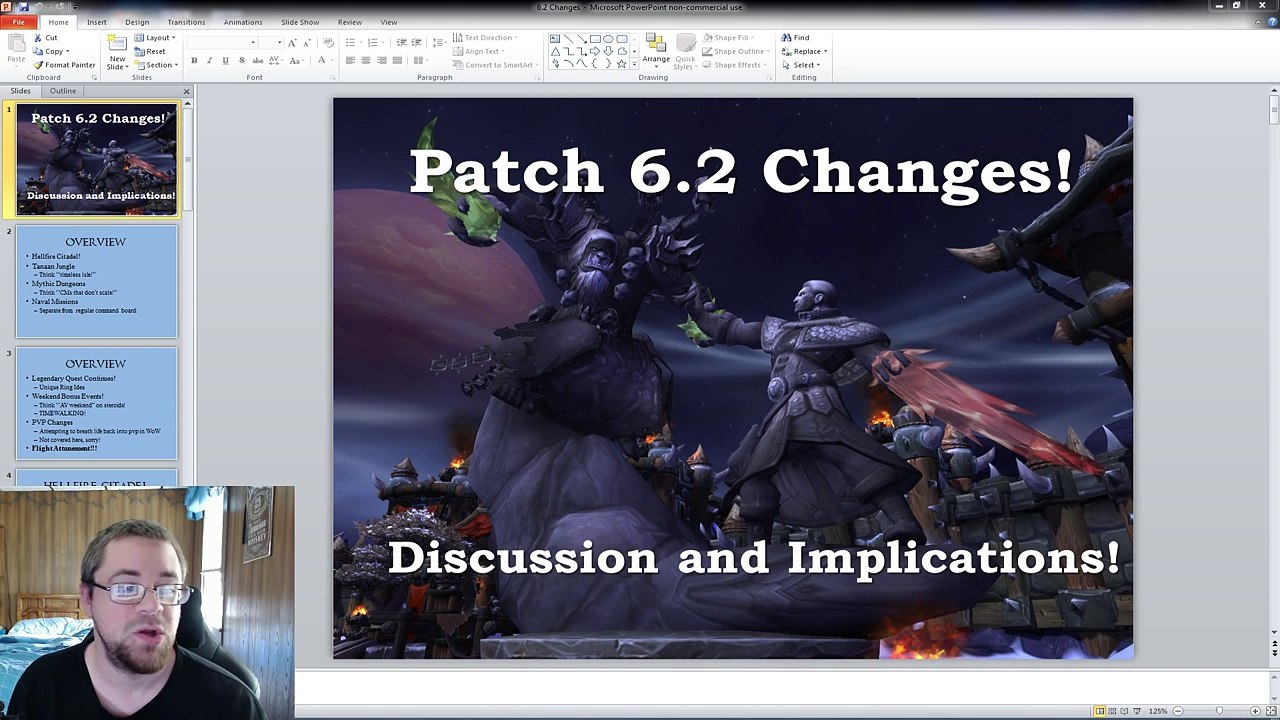
Task: Select slide 3 Overview thumbnail
Action: [97, 404]
